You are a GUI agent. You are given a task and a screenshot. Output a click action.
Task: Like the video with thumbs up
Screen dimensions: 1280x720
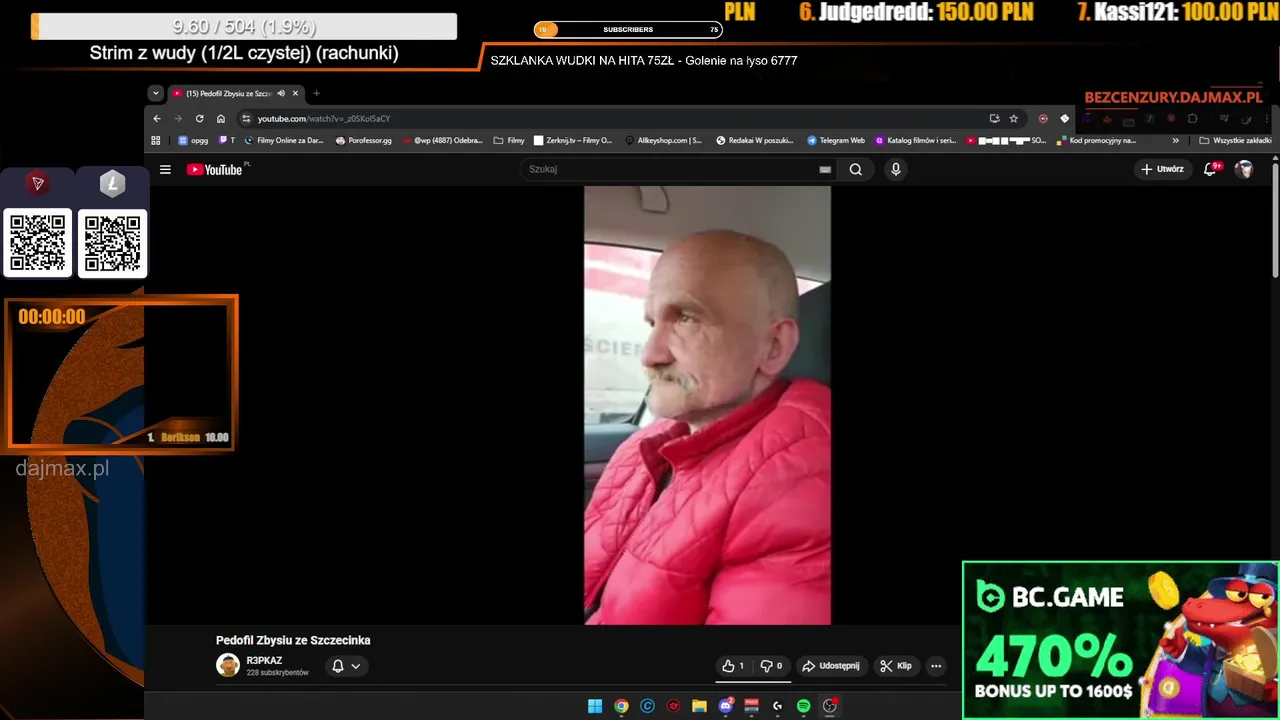tap(733, 666)
